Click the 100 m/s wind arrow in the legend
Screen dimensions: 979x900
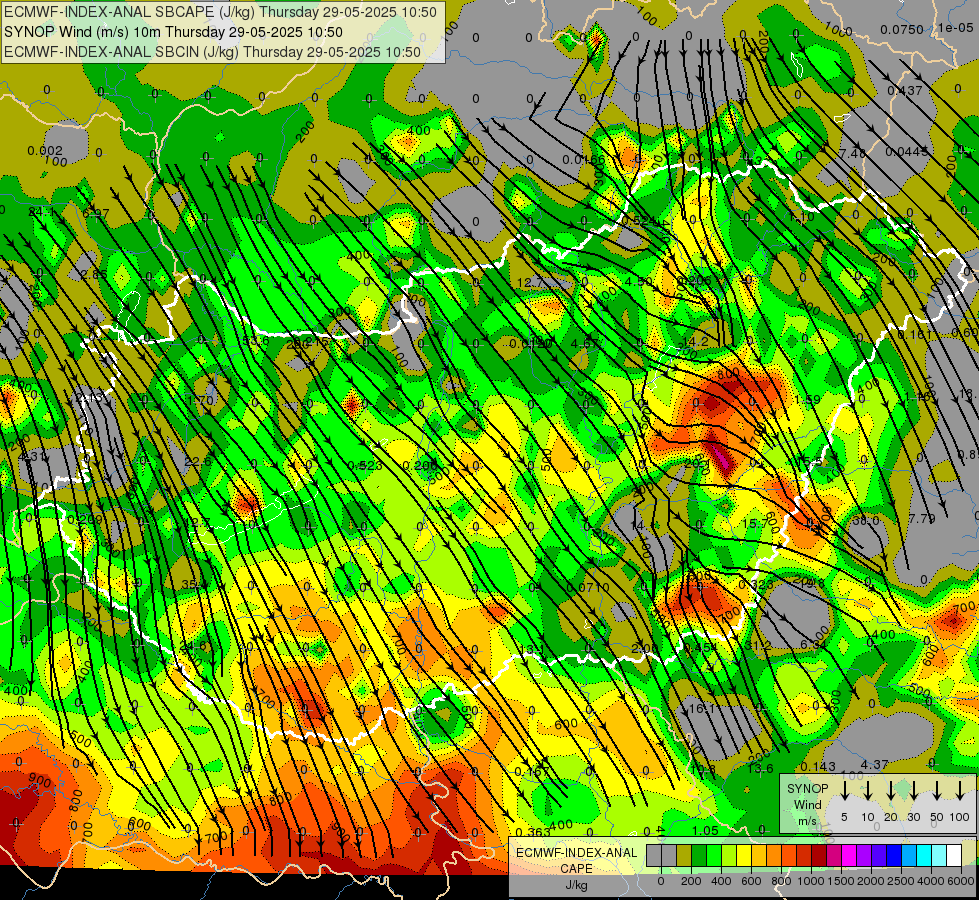click(x=960, y=791)
